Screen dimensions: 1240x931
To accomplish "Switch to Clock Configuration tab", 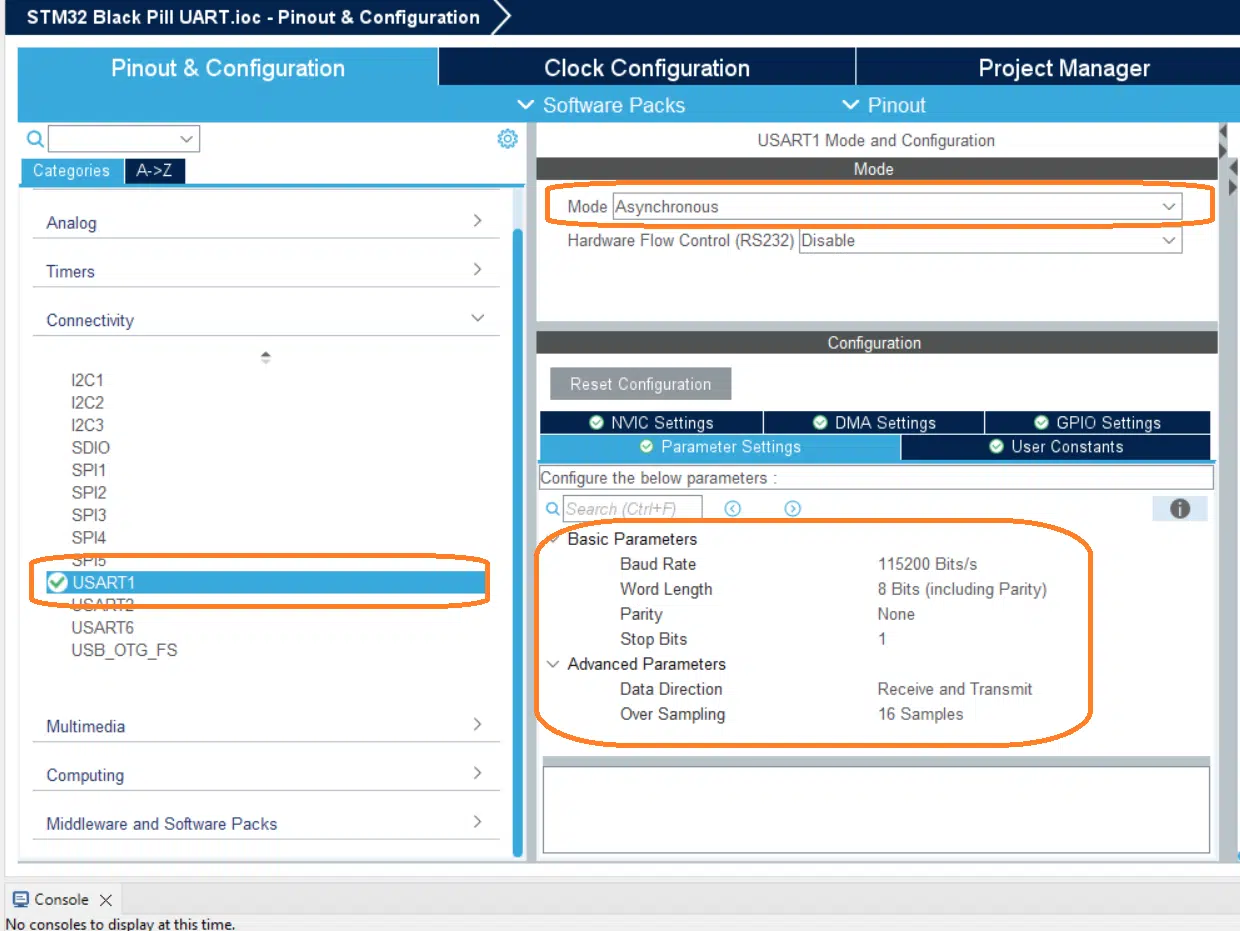I will click(x=647, y=68).
